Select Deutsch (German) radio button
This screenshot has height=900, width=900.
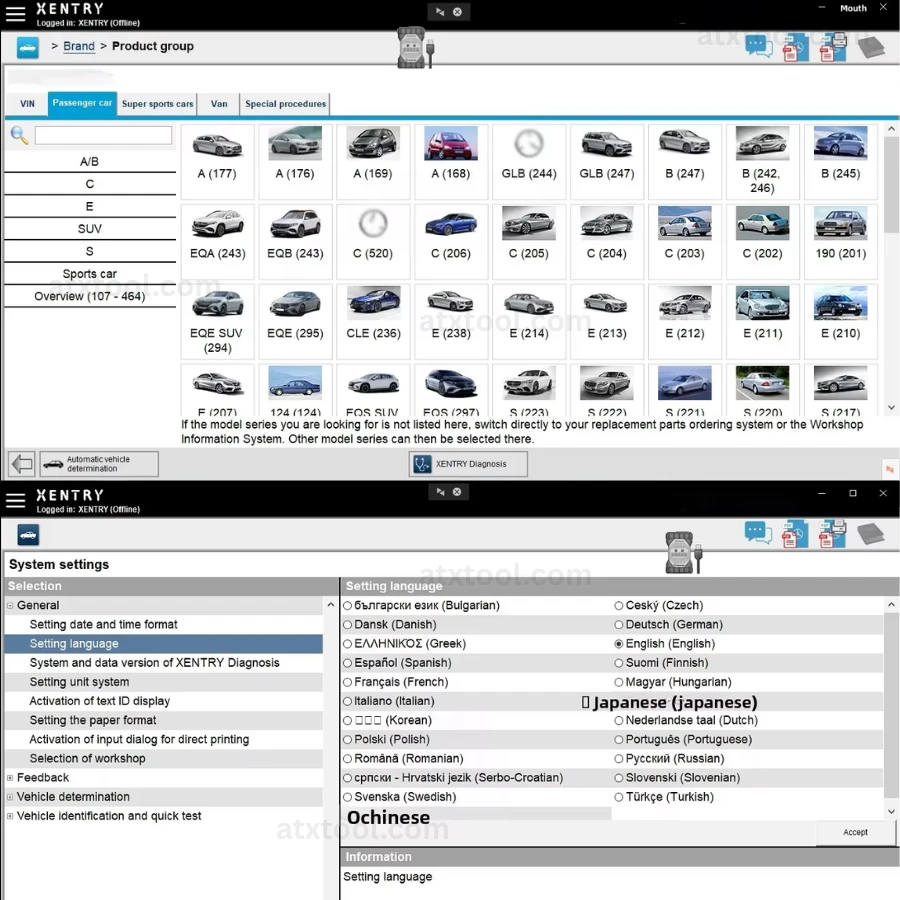(619, 624)
